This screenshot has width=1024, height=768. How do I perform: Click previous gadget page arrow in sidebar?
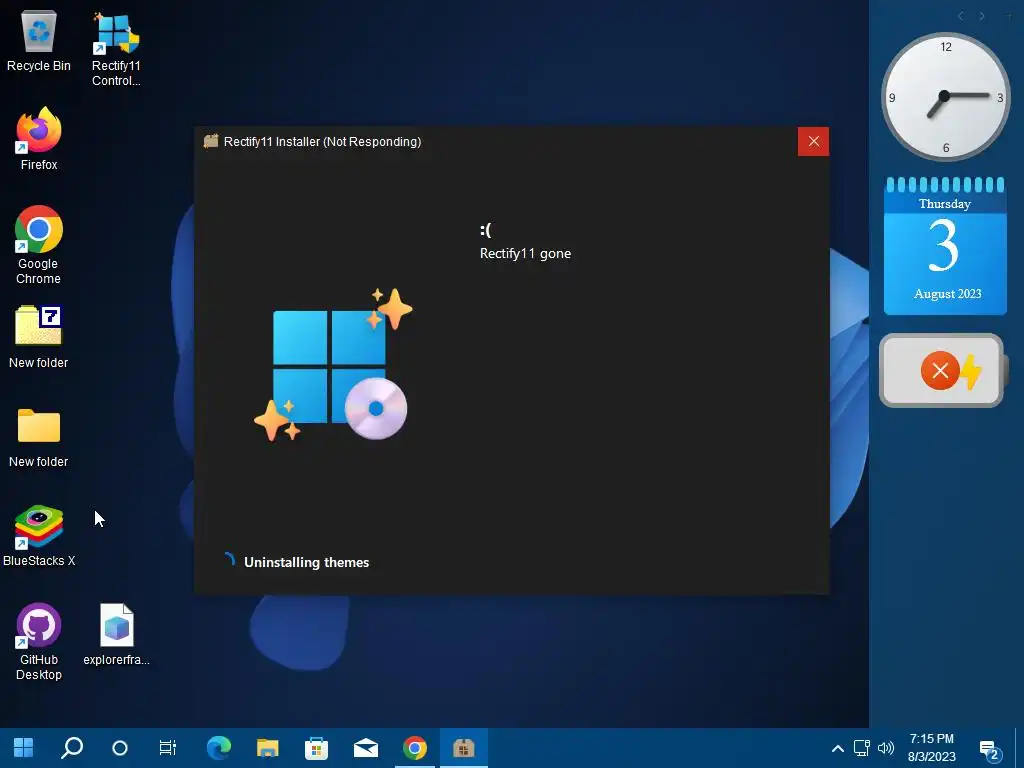point(961,16)
